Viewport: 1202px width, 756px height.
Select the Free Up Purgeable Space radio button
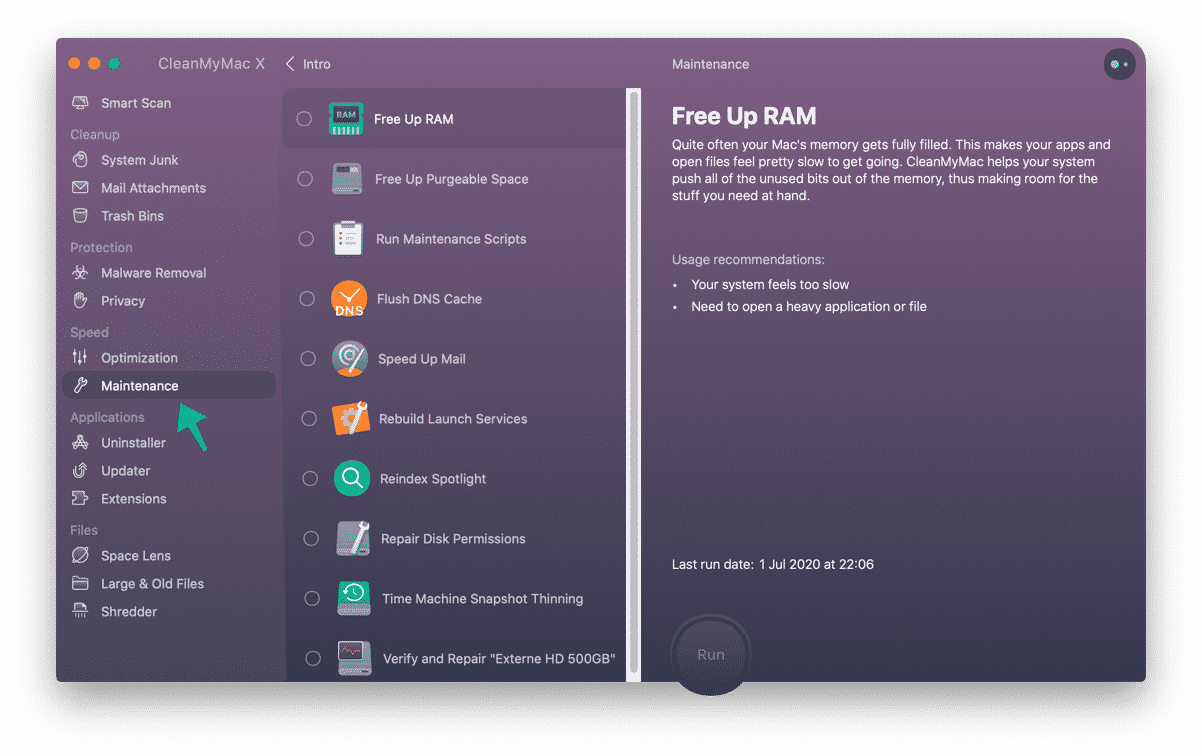coord(305,179)
